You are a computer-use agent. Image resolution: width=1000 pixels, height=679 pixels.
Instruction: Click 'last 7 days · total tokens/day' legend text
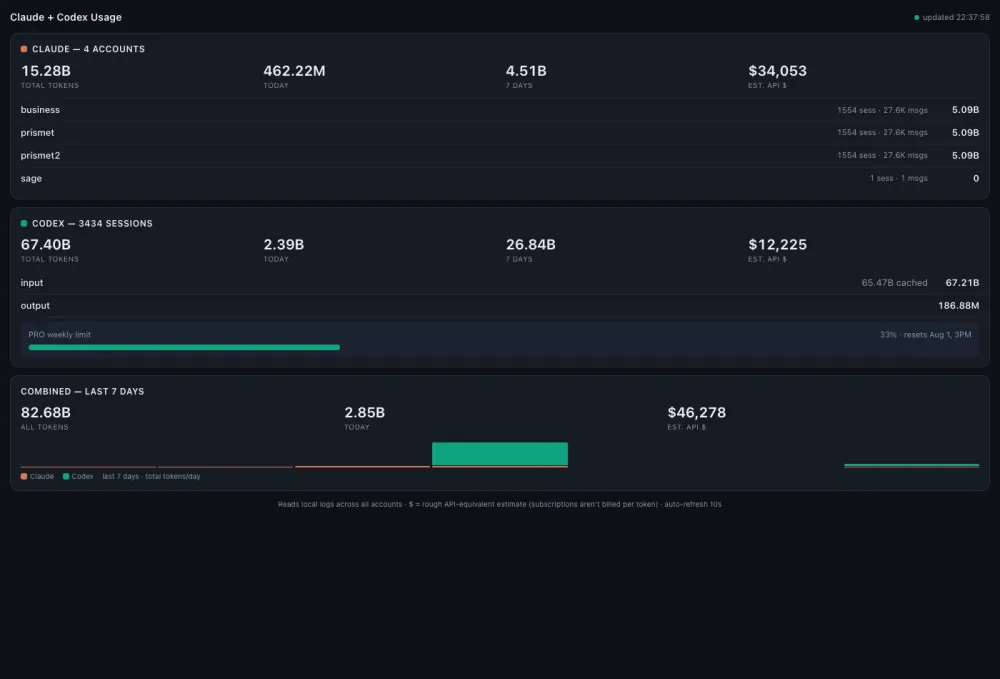point(151,476)
